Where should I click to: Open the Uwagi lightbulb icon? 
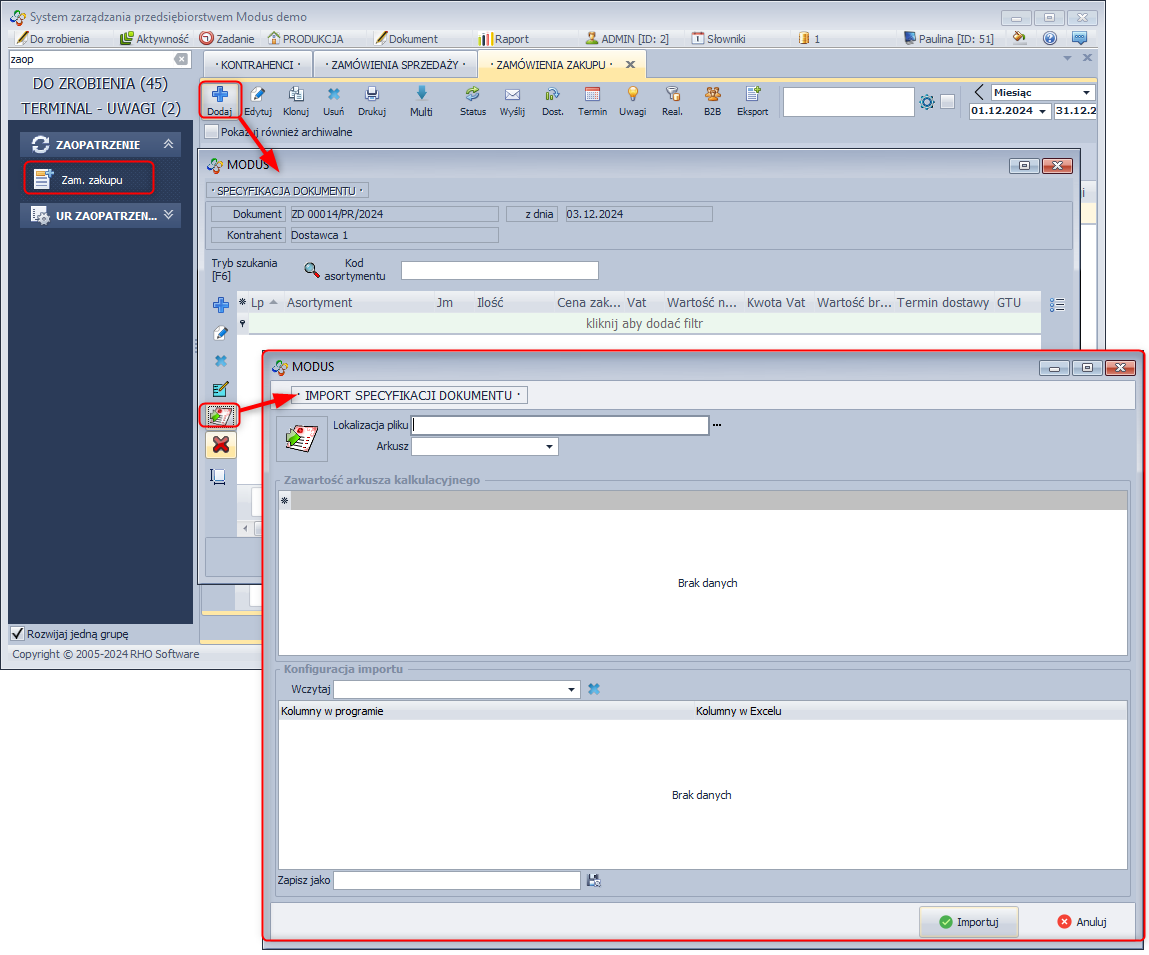click(x=632, y=96)
